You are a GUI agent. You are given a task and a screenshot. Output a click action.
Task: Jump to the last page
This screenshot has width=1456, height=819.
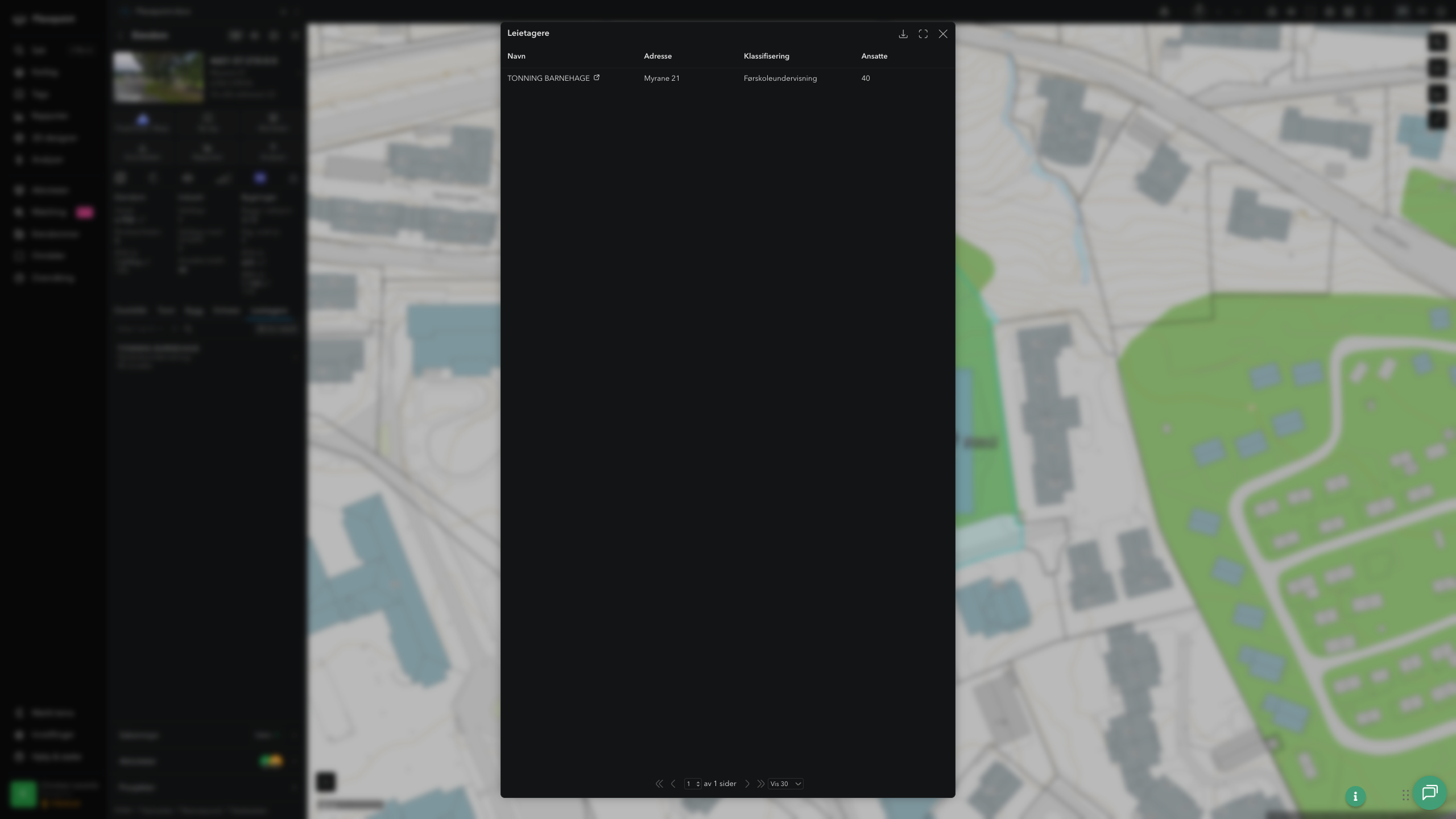[x=760, y=784]
